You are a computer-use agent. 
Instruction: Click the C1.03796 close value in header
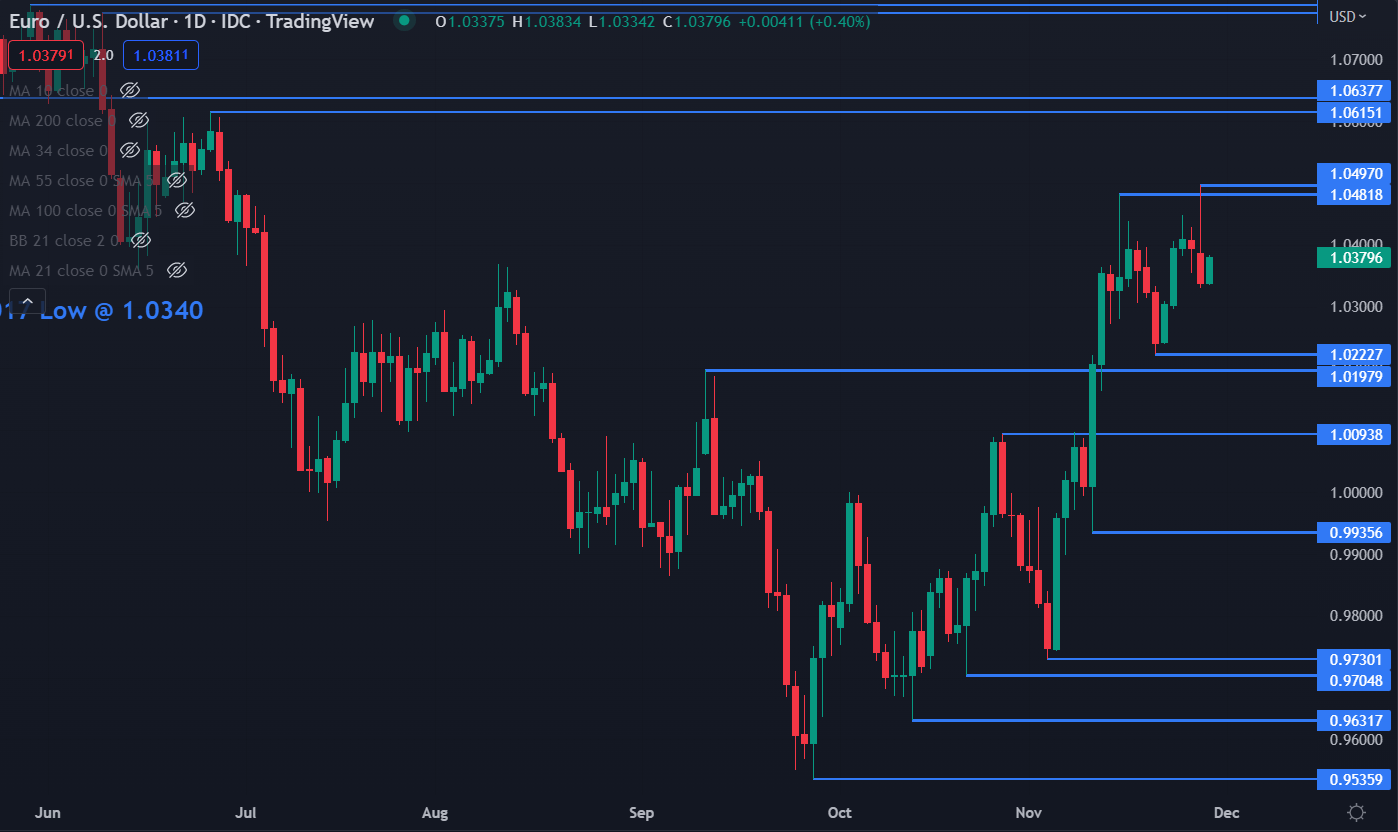click(697, 21)
